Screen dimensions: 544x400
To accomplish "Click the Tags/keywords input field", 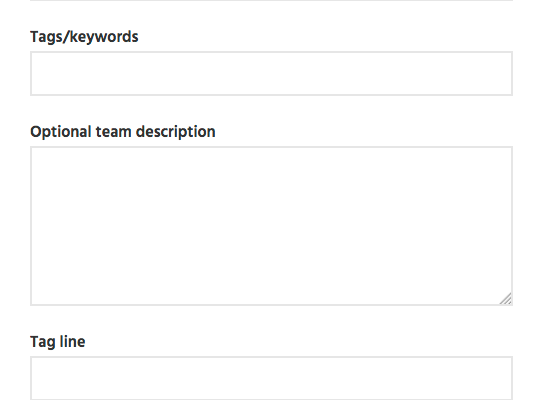I will [271, 74].
